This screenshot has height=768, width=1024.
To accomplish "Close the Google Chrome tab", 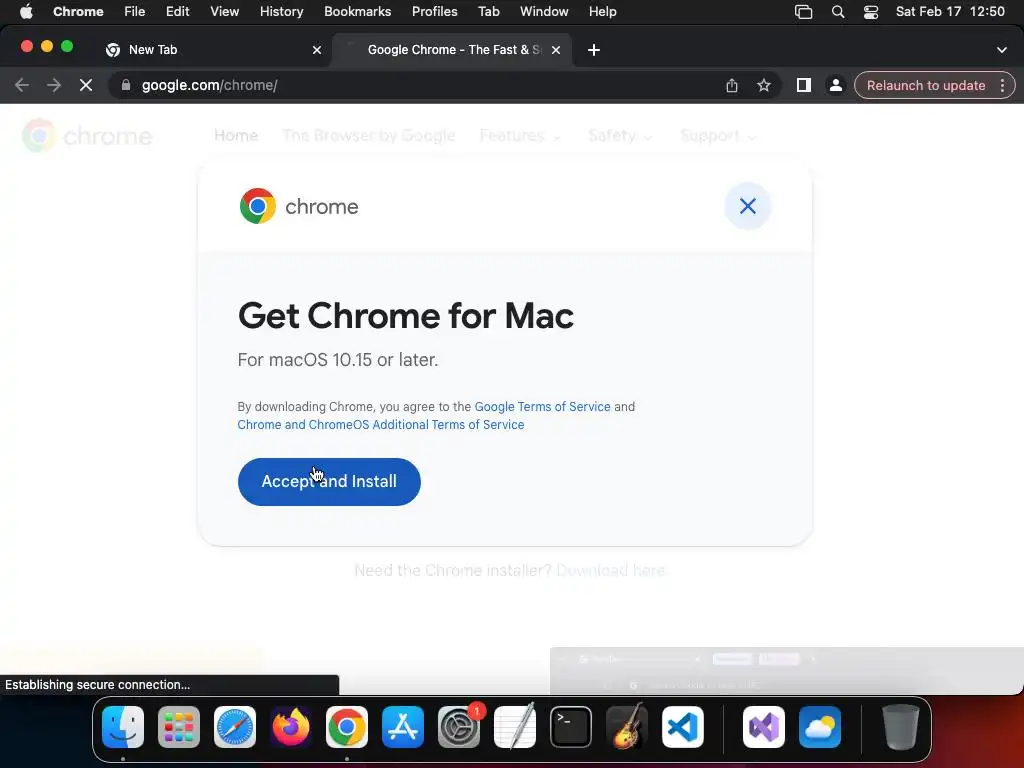I will point(556,50).
